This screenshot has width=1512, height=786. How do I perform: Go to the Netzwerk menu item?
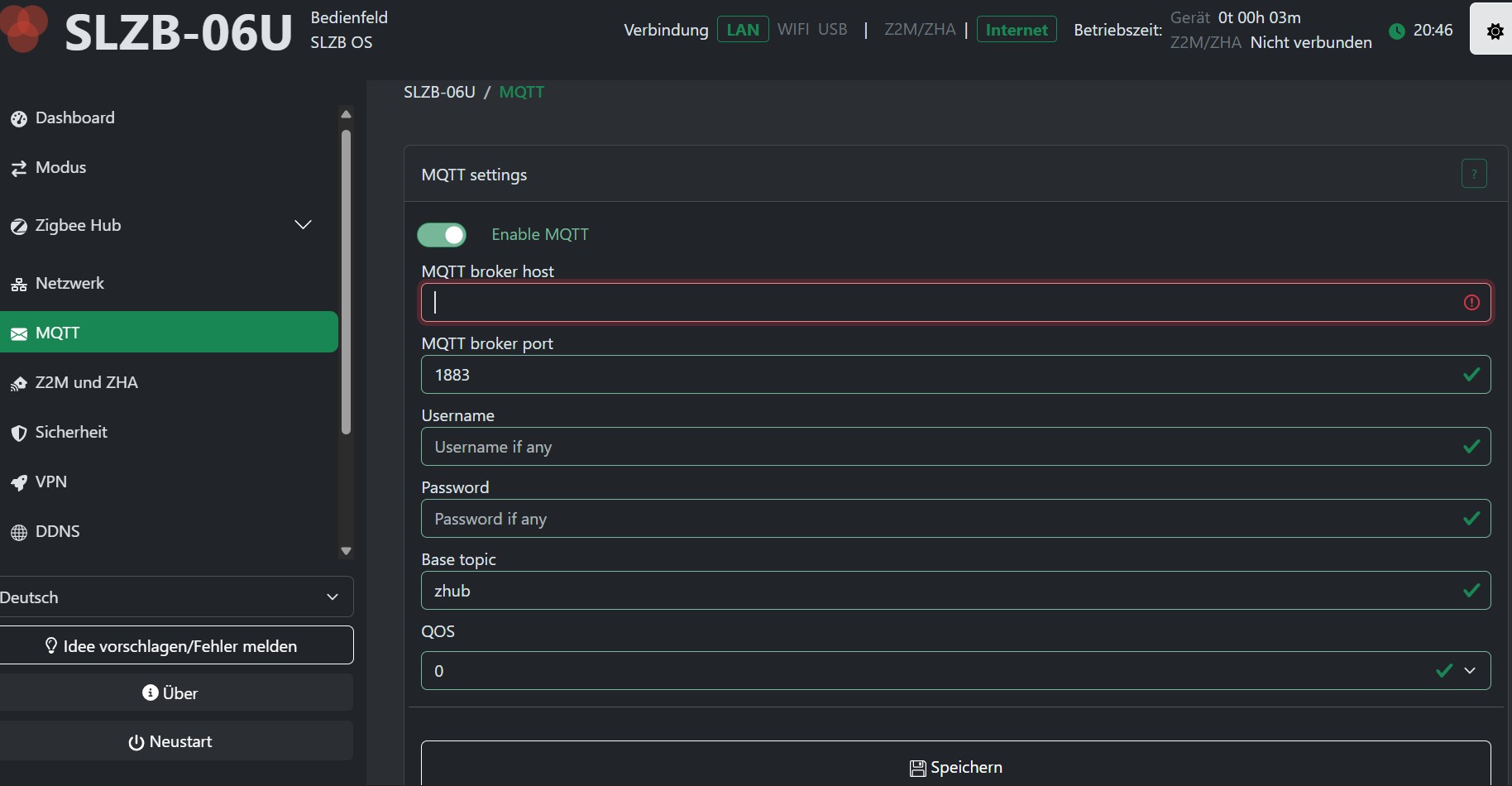(x=69, y=284)
